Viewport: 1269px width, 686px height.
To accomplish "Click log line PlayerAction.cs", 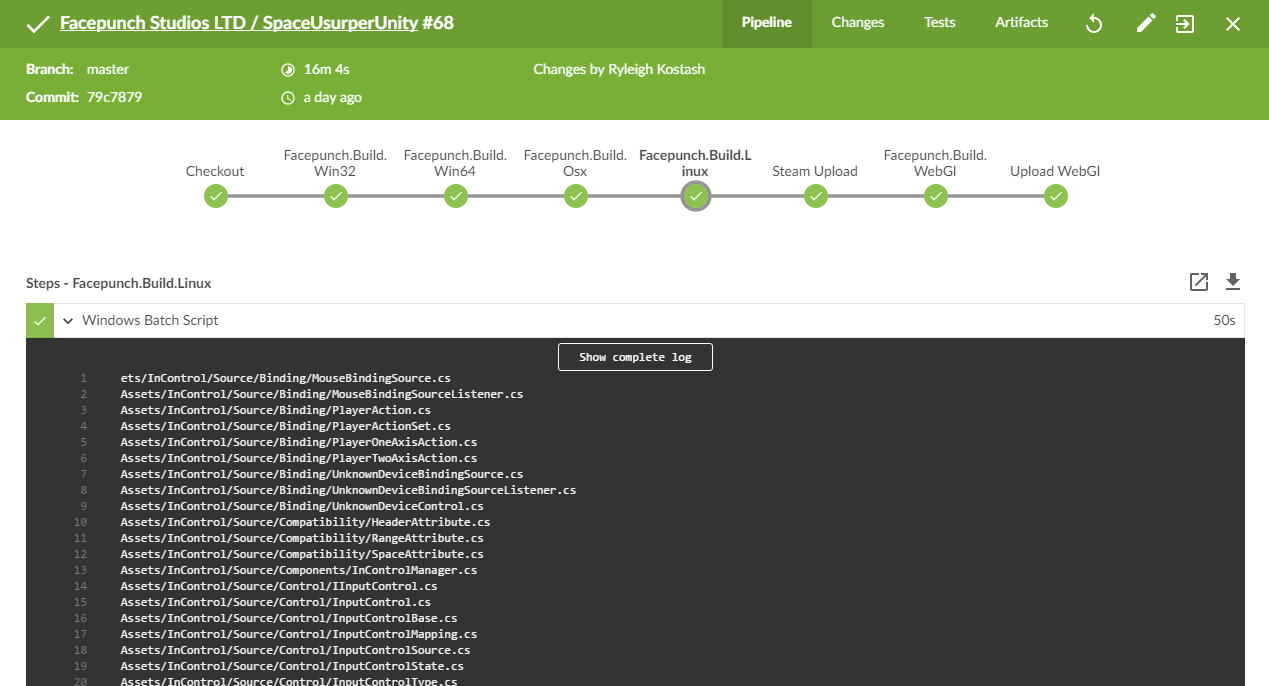I will click(x=276, y=410).
